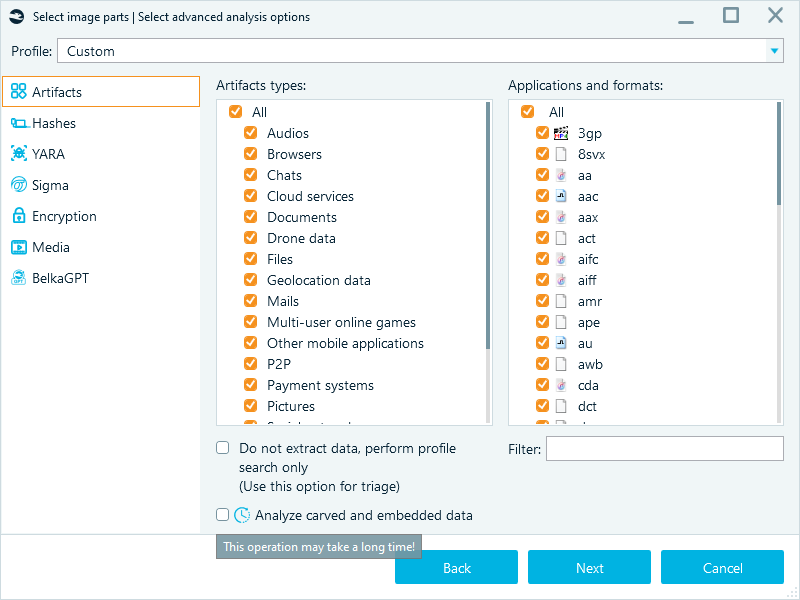Viewport: 800px width, 600px height.
Task: Uncheck the Browsers artifact type
Action: [250, 154]
